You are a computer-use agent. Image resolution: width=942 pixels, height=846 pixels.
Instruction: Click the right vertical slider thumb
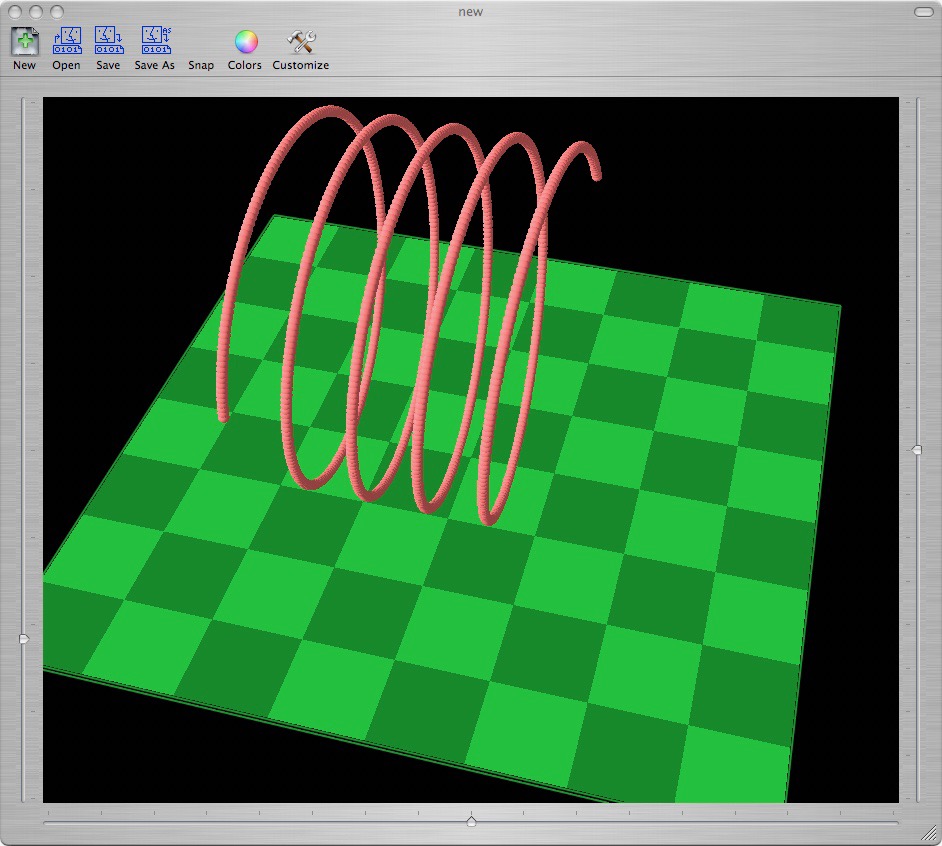coord(917,449)
